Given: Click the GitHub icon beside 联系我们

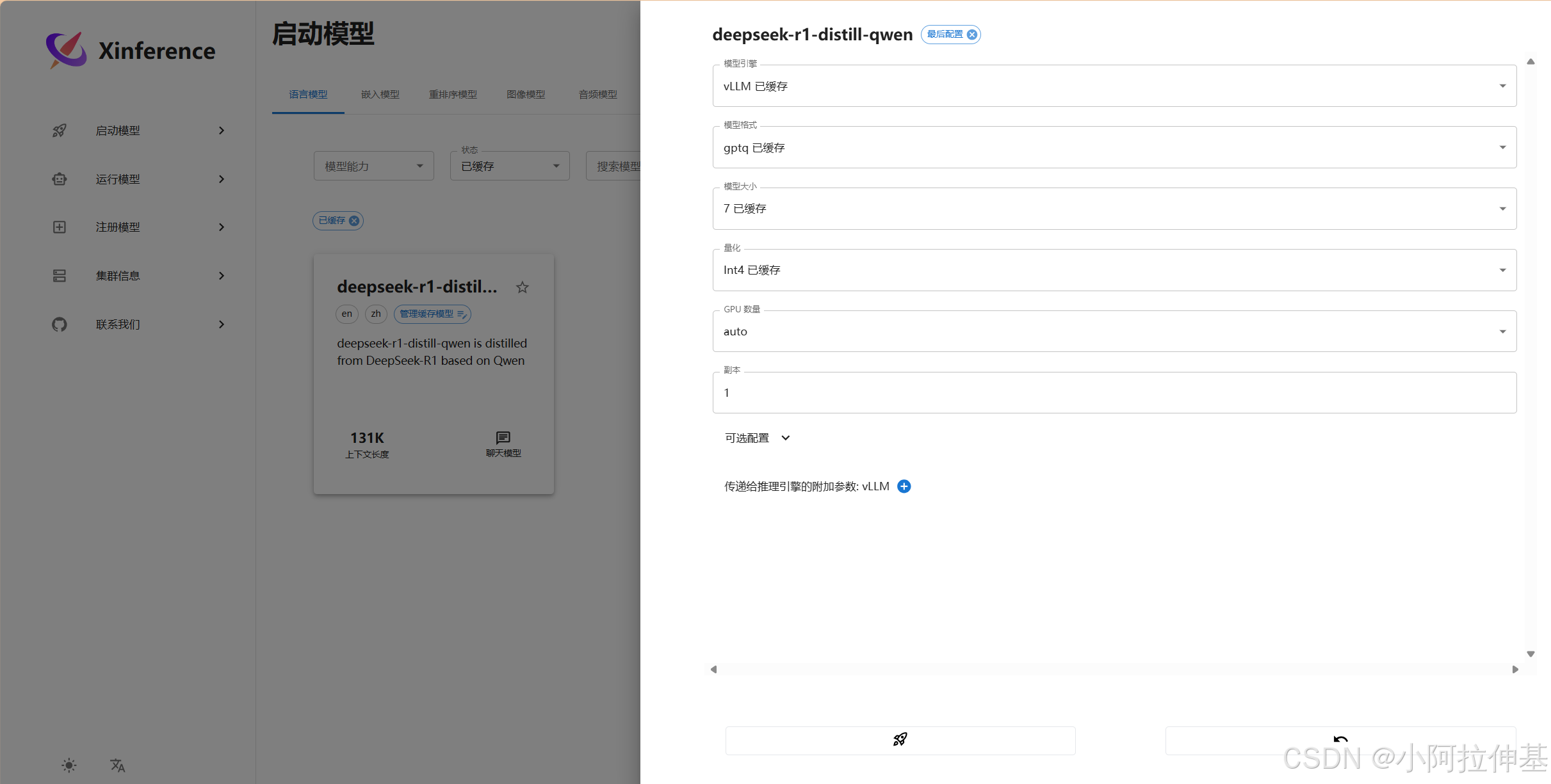Looking at the screenshot, I should pyautogui.click(x=60, y=324).
